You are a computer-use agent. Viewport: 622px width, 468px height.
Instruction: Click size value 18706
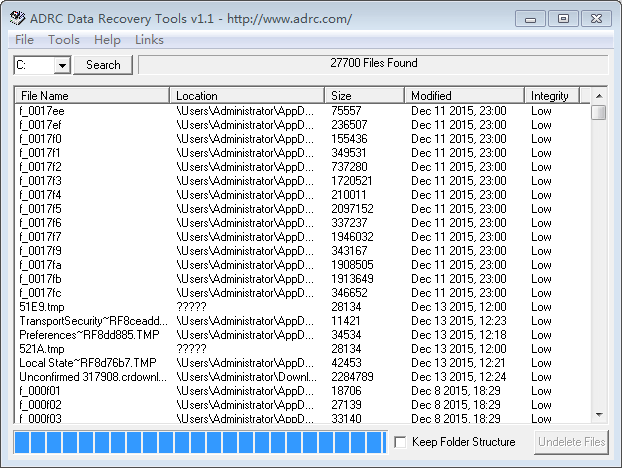pyautogui.click(x=346, y=391)
